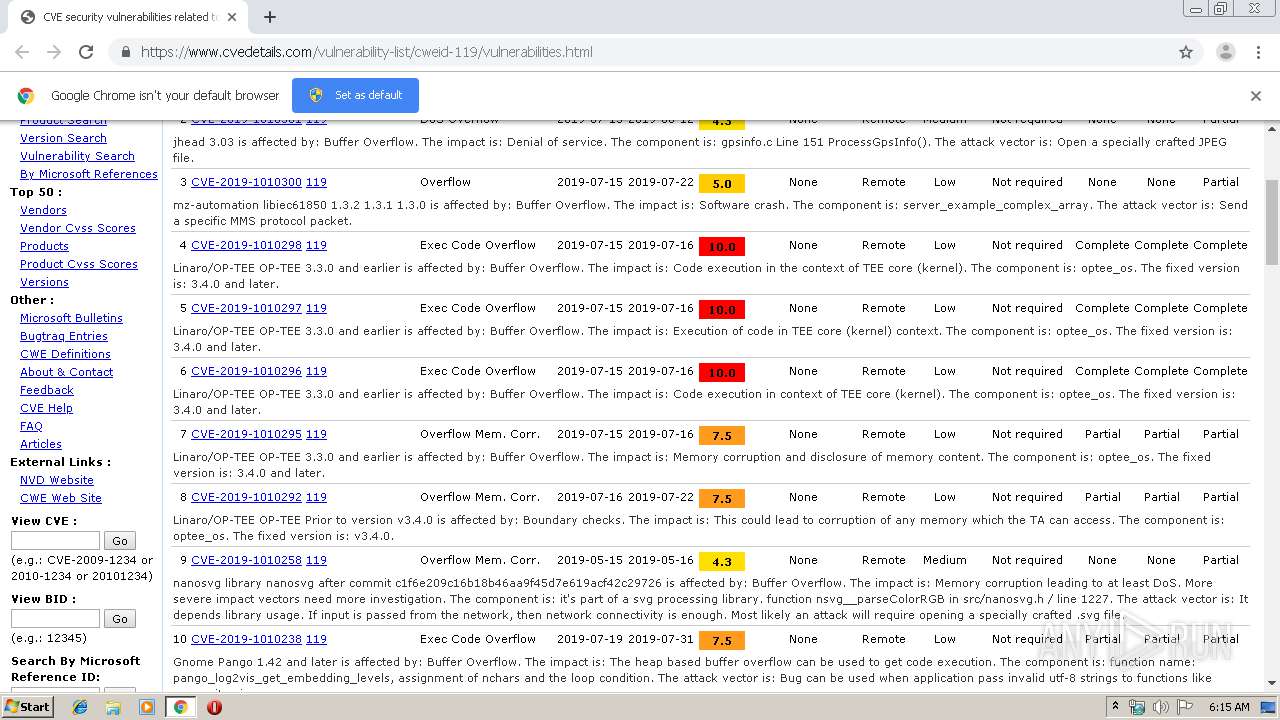Click score 10.0 cell of CVE-2019-1010298
The image size is (1280, 720).
(x=722, y=247)
